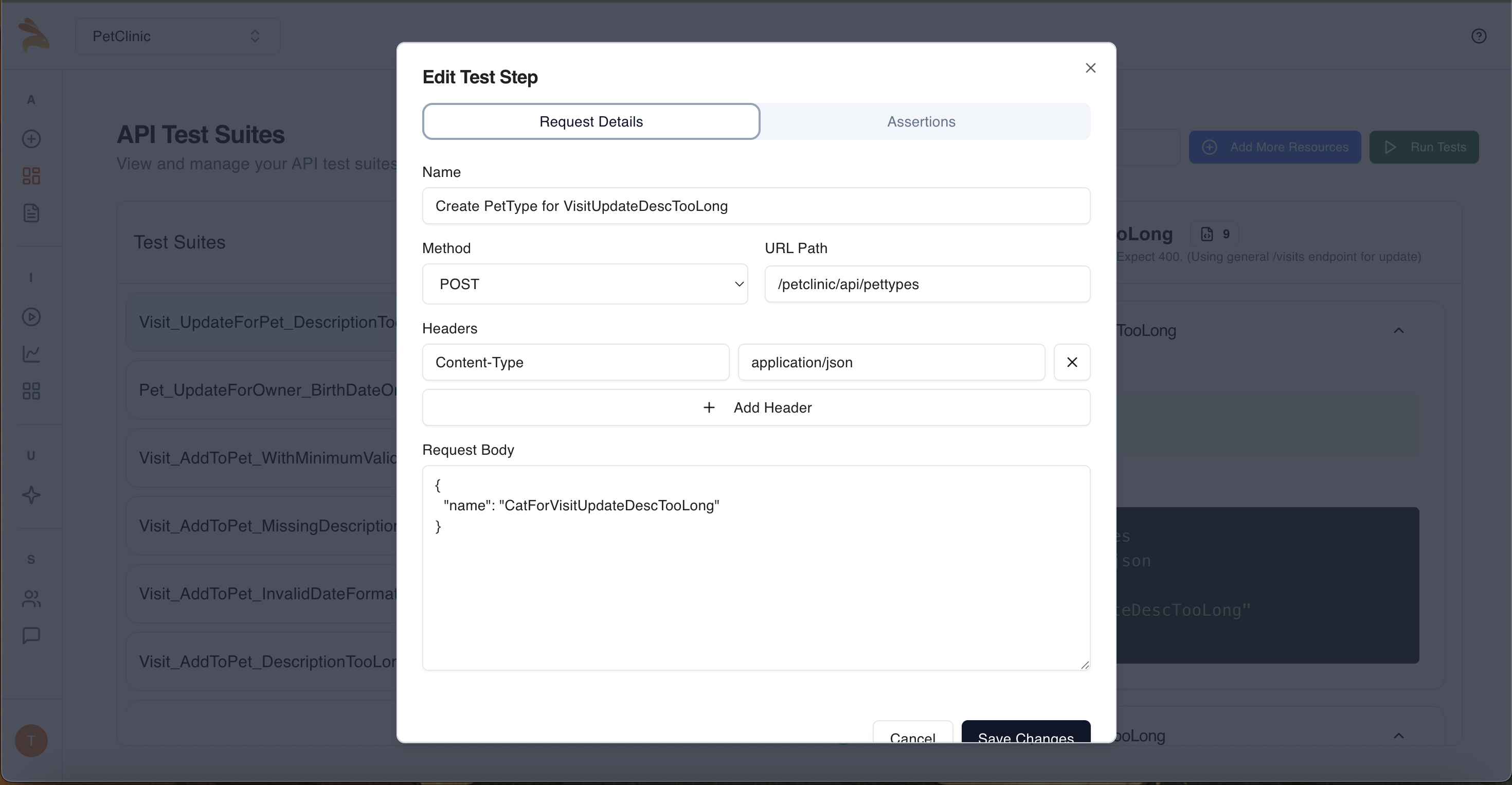Open the orange dashboard grid icon
Screen dimensions: 1512x785
[x=31, y=175]
